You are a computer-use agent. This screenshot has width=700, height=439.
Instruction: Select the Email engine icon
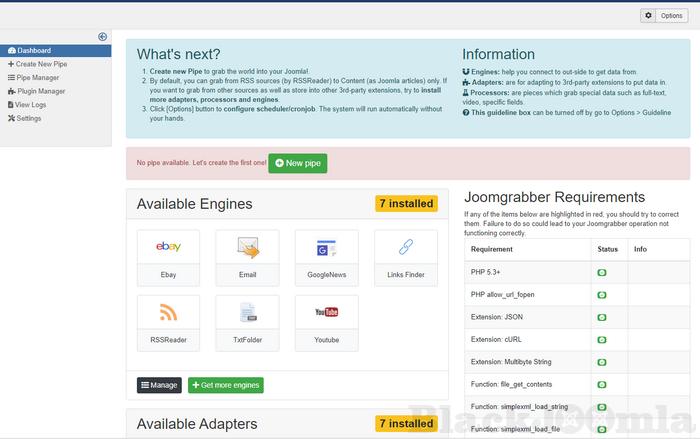click(x=247, y=257)
